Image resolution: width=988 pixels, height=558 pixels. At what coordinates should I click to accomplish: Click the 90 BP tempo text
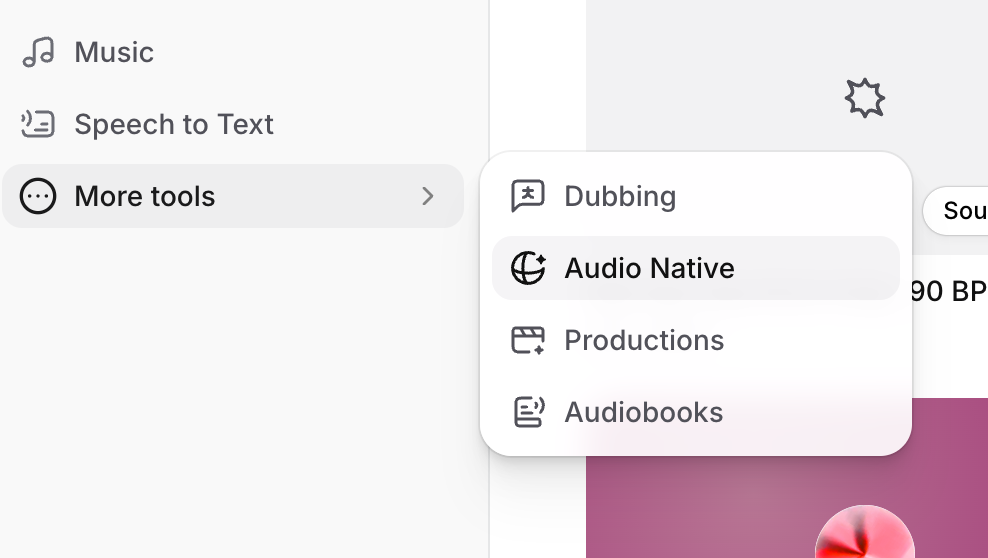click(x=949, y=291)
